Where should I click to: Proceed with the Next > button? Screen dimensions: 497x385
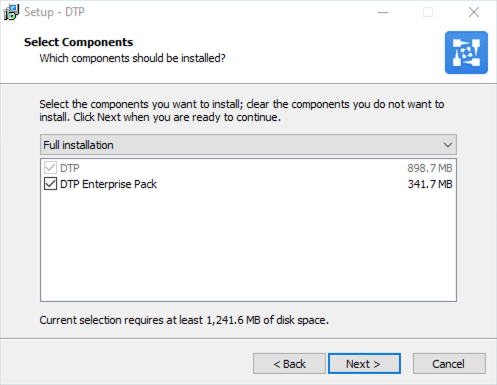tap(364, 363)
